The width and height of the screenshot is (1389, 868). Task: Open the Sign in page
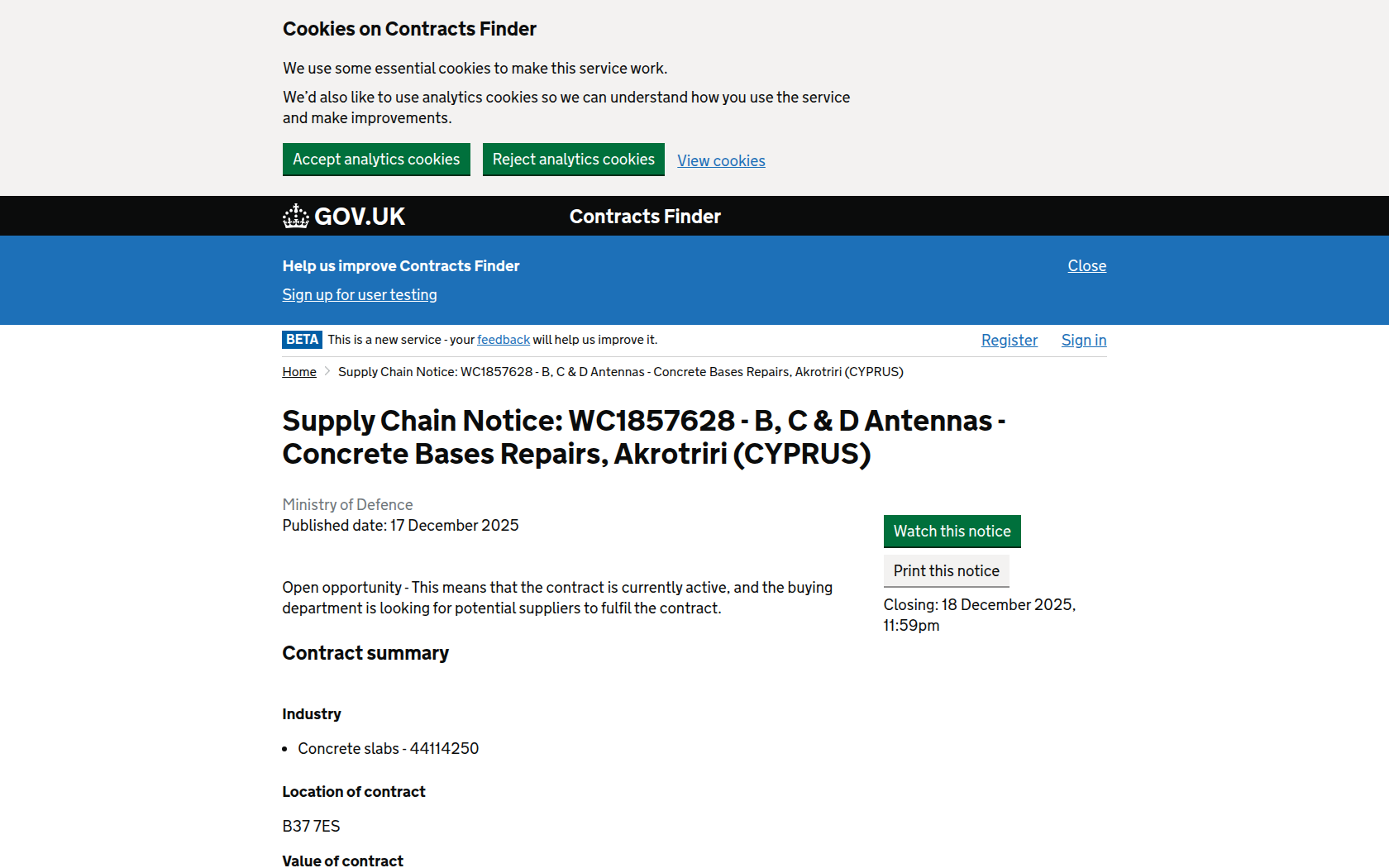point(1083,341)
